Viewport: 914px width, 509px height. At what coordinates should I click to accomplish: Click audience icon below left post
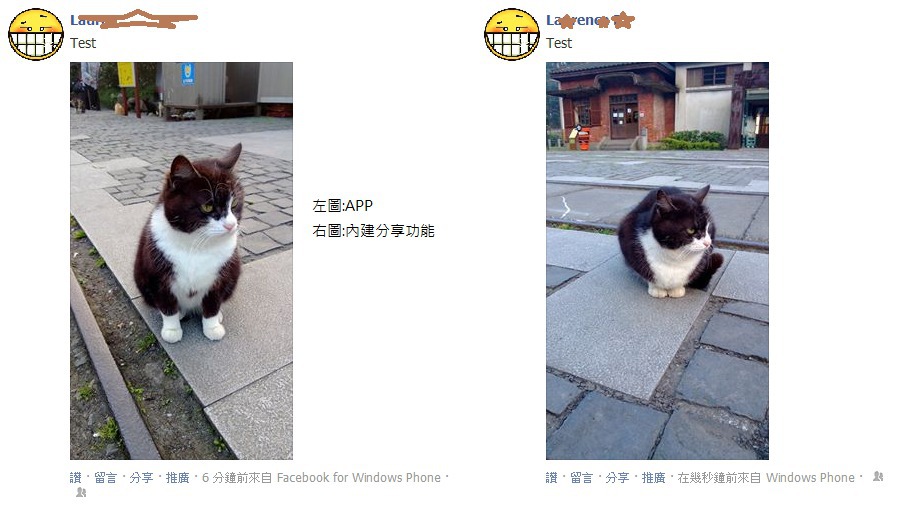click(81, 493)
